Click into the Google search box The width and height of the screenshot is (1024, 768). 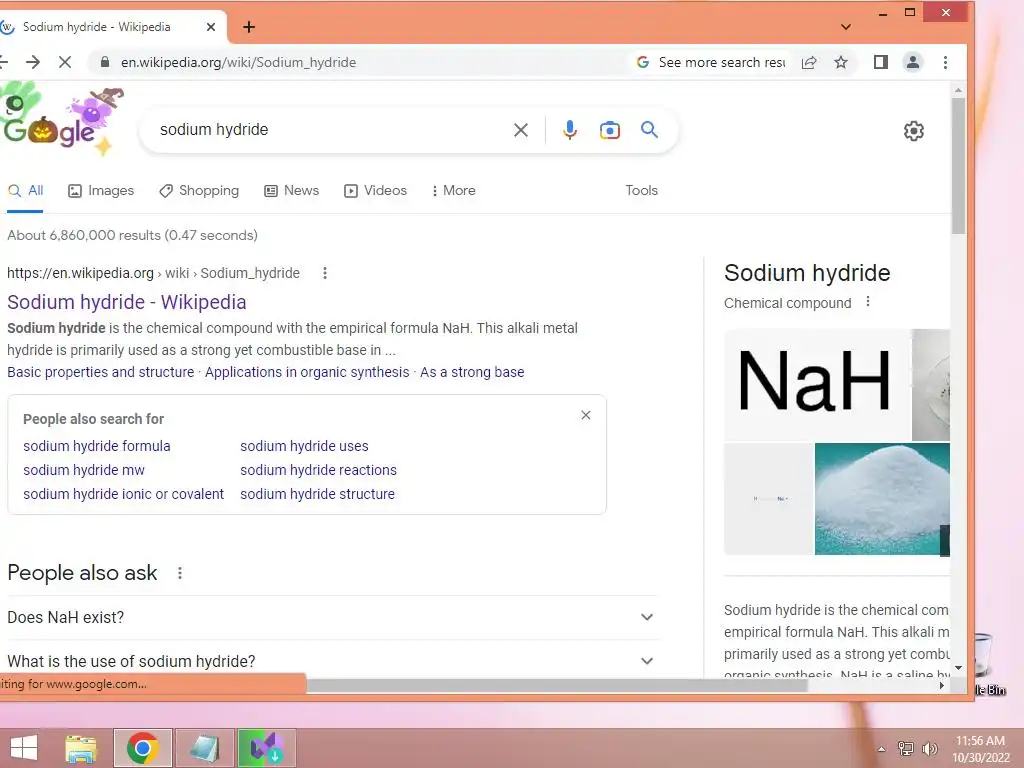[x=330, y=130]
